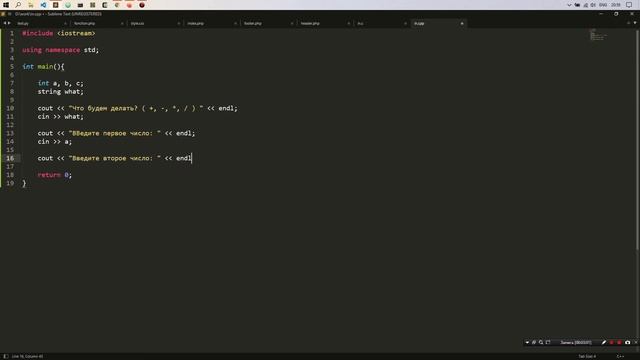
Task: Expand the recorder toolbar arrow dropdown
Action: (x=527, y=342)
